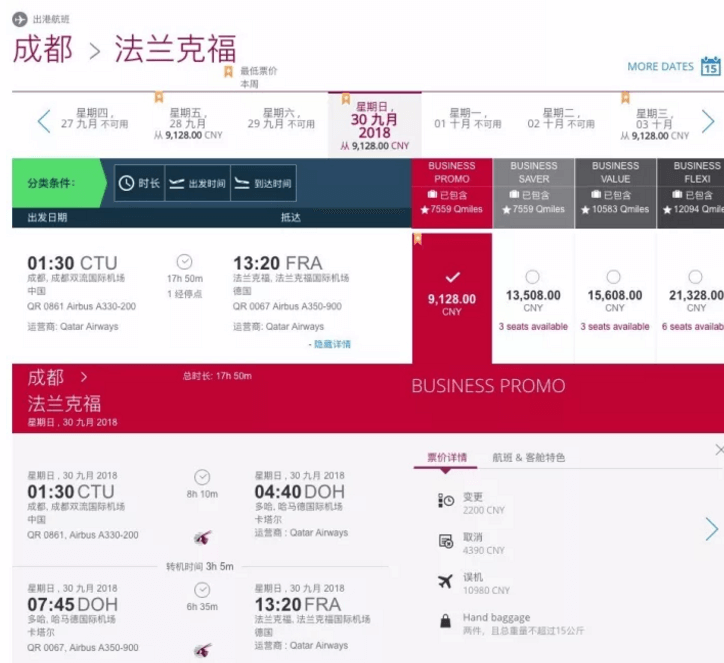Click the '1 经停点' stopover text
Image resolution: width=724 pixels, height=663 pixels.
pos(185,294)
